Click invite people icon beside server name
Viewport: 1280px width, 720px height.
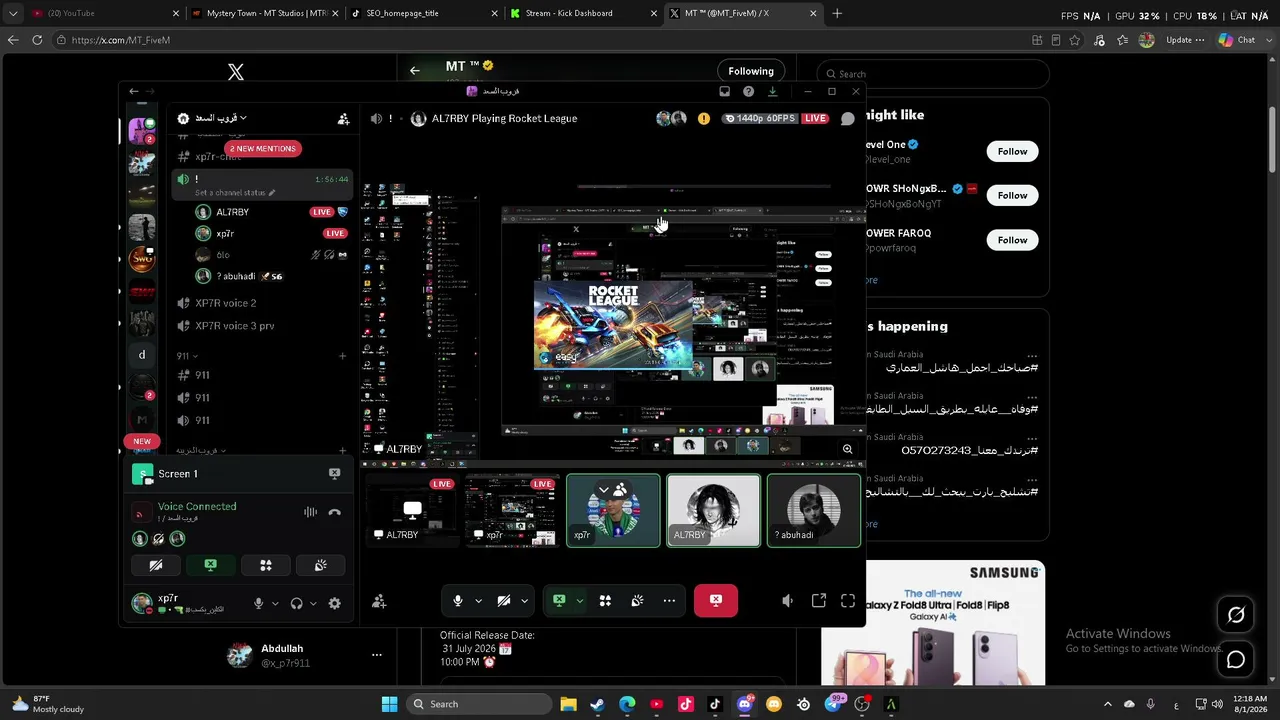(344, 119)
